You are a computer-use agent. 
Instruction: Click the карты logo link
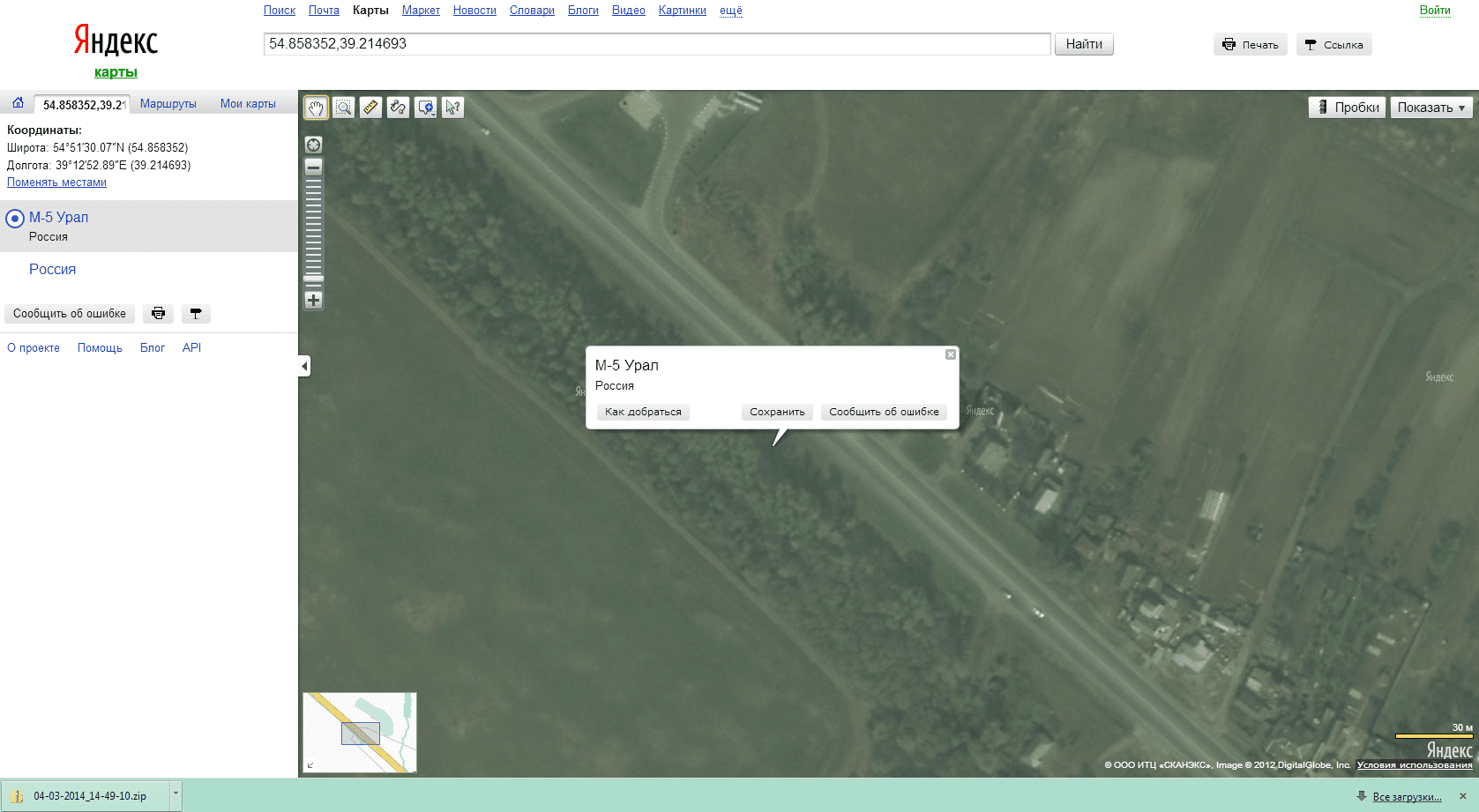pos(116,72)
